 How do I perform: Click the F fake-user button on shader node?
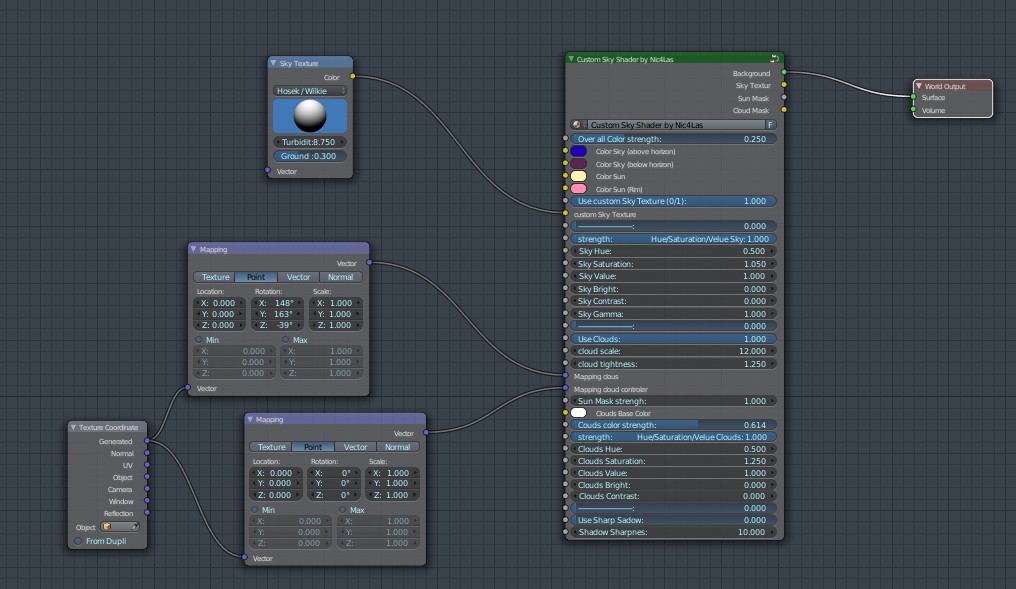770,122
